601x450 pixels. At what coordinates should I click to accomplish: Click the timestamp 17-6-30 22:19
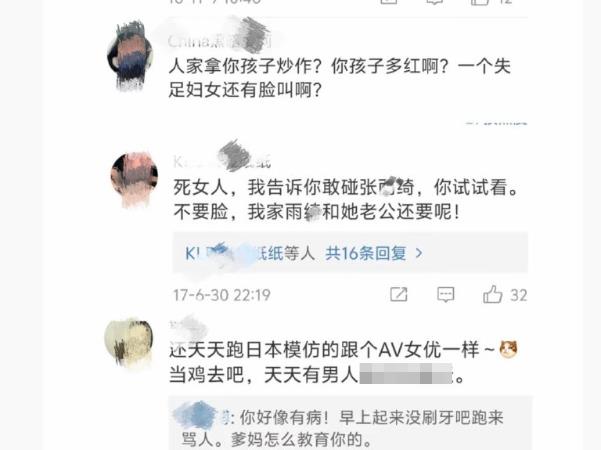222,295
